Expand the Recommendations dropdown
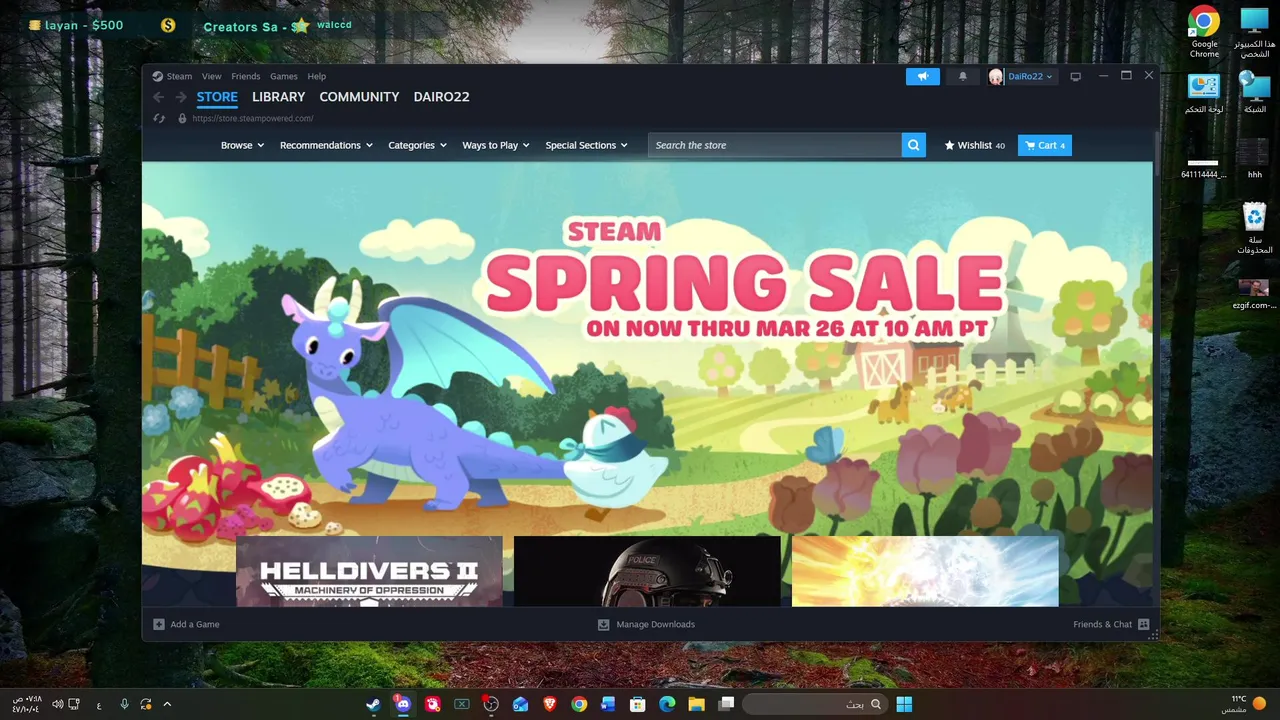Screen dimensions: 1280x720 tap(326, 145)
